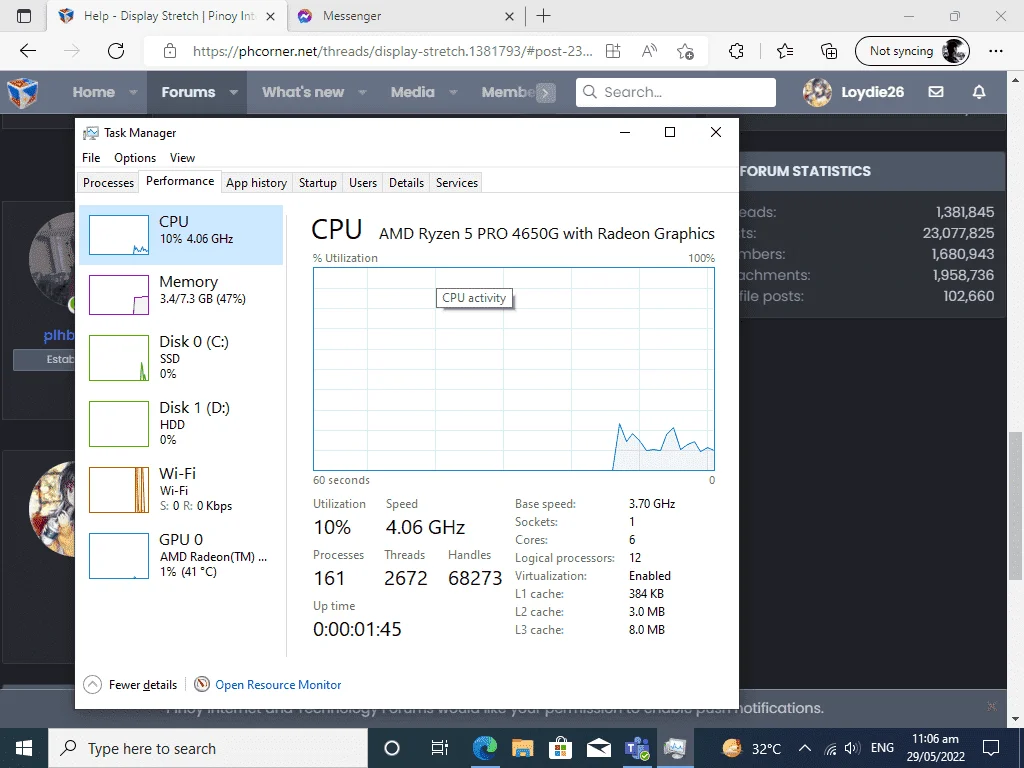Open Microsoft Teams from the taskbar
Screen dimensions: 1024x768
coord(637,748)
